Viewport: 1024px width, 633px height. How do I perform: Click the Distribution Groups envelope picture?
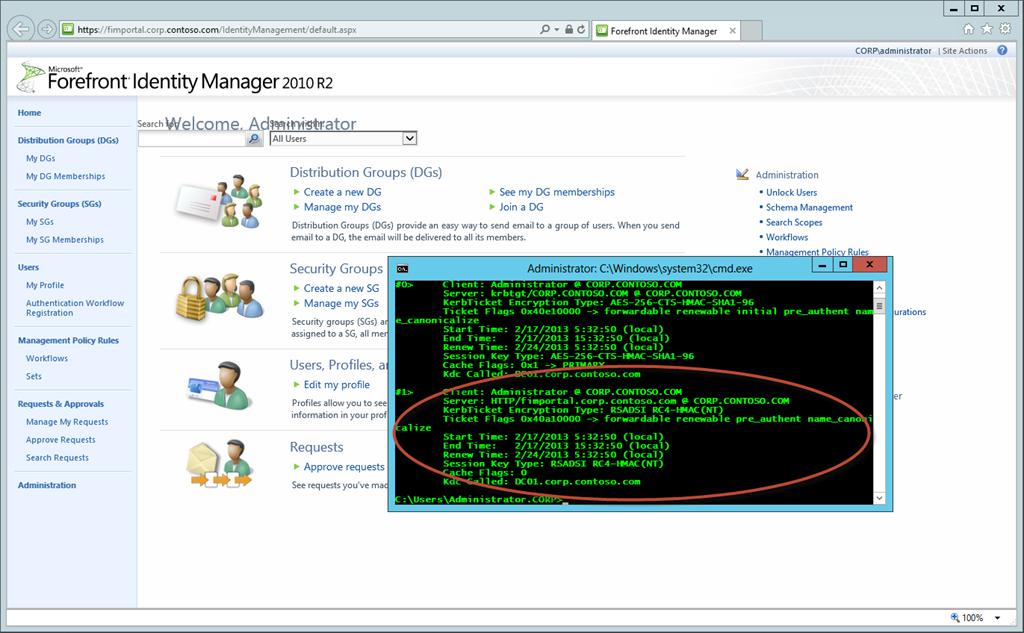click(219, 202)
